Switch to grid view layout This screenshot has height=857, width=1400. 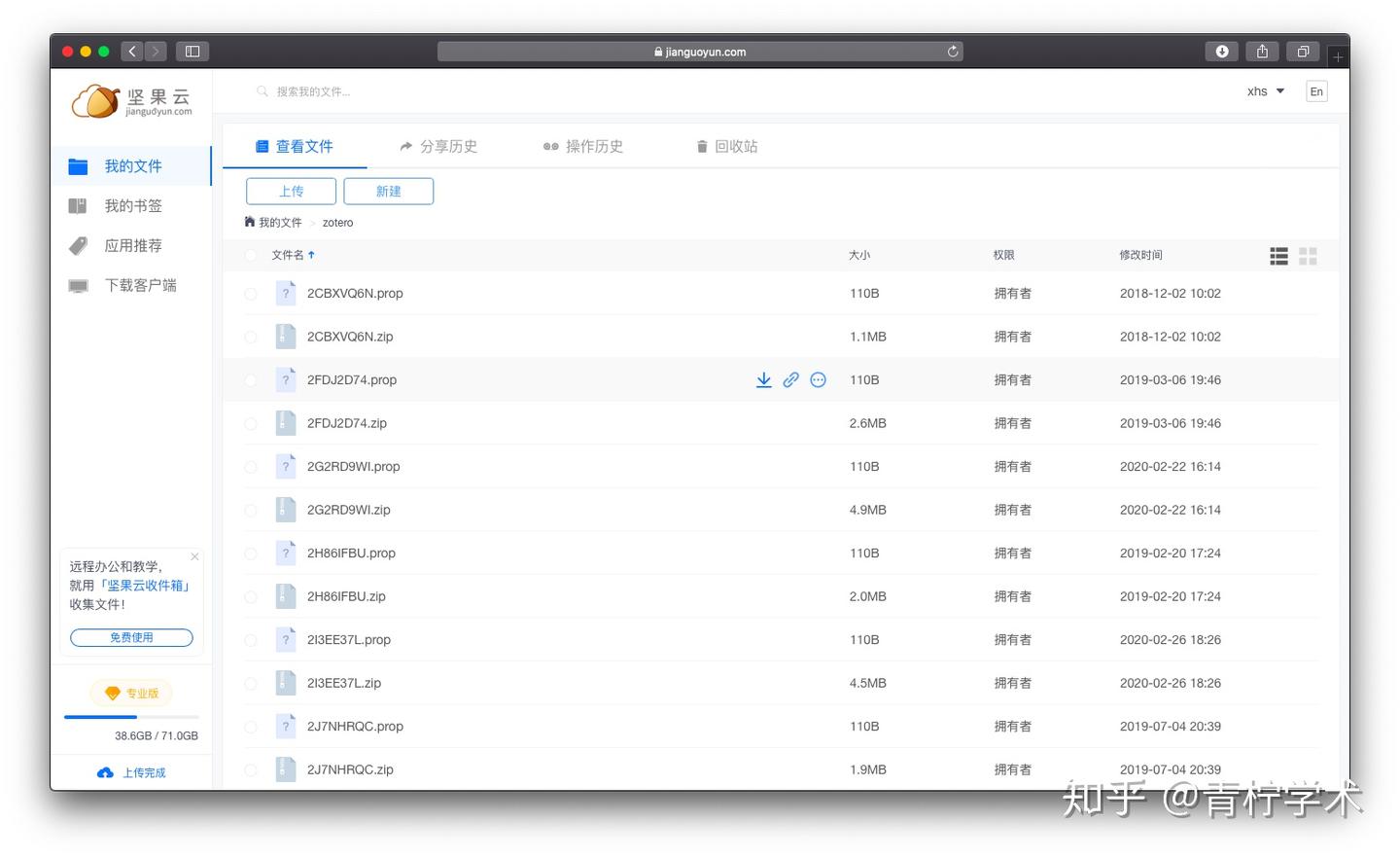tap(1308, 255)
